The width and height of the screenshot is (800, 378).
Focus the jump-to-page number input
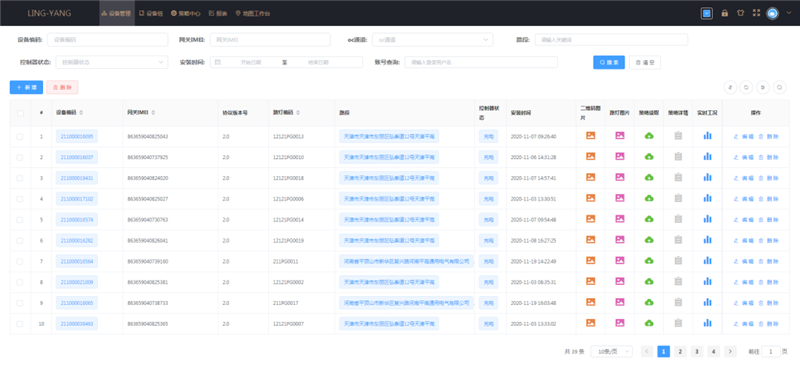point(770,351)
